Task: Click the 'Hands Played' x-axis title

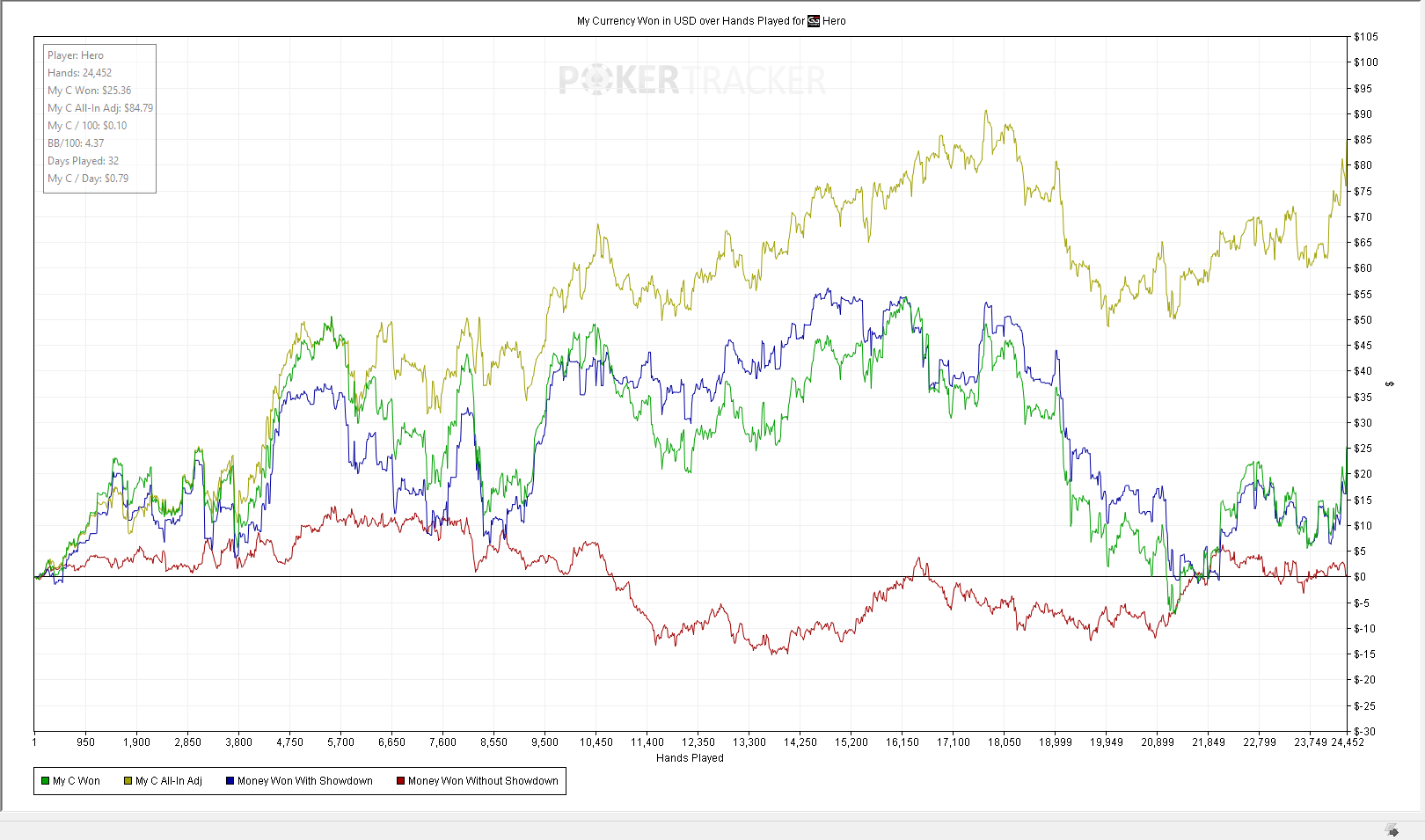Action: click(x=690, y=758)
